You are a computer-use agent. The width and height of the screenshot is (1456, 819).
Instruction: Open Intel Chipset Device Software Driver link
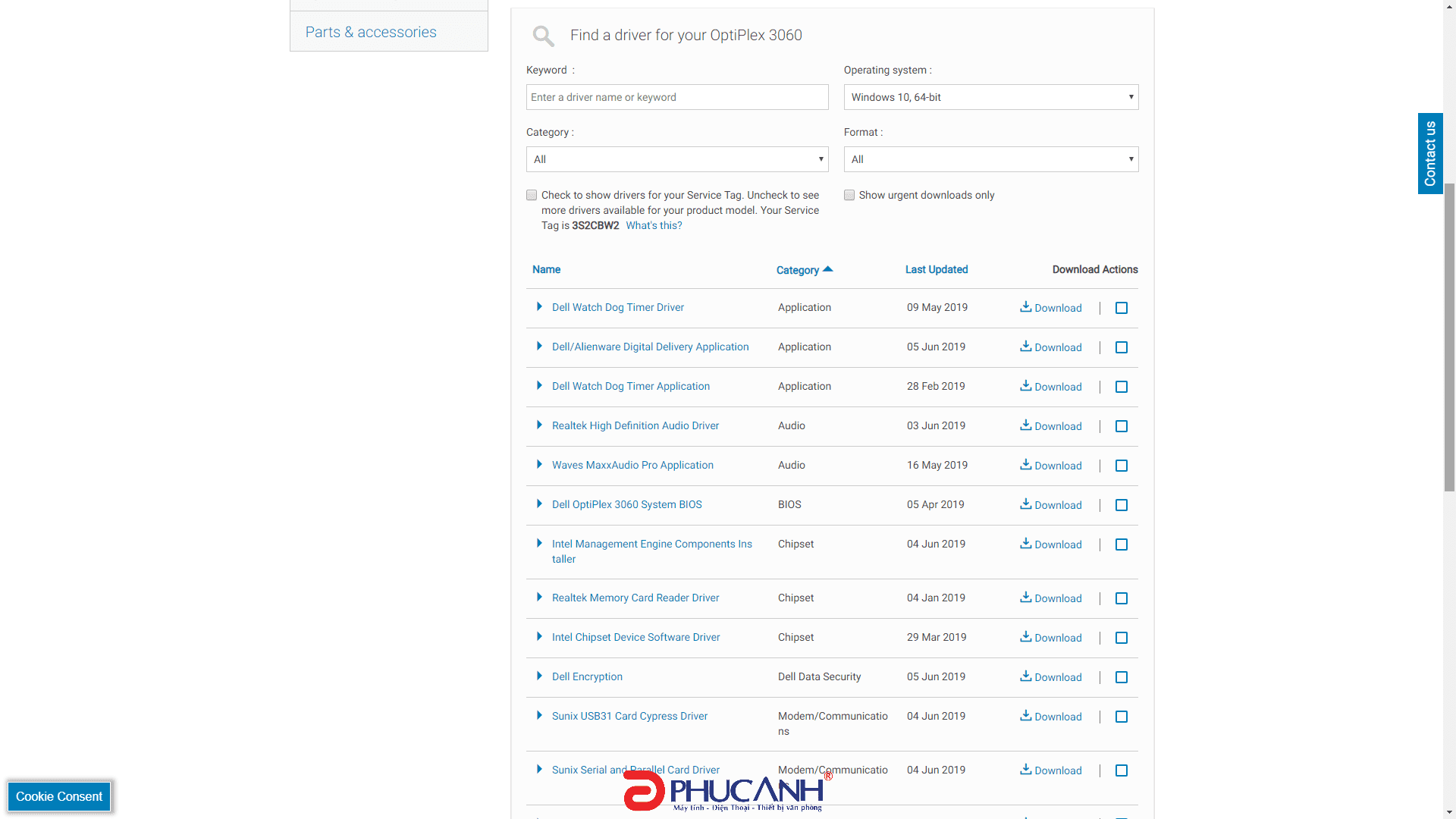click(x=635, y=637)
